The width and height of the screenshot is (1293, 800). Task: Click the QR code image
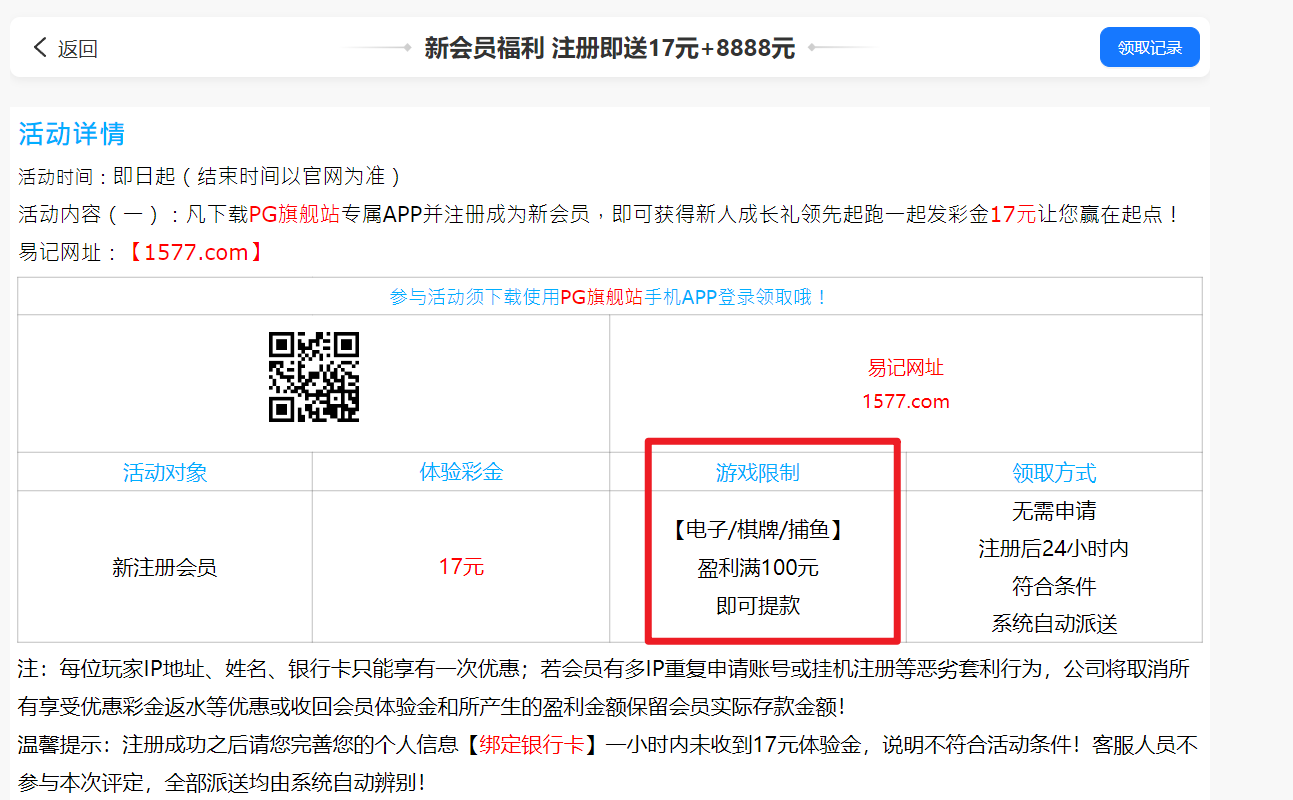pyautogui.click(x=313, y=377)
